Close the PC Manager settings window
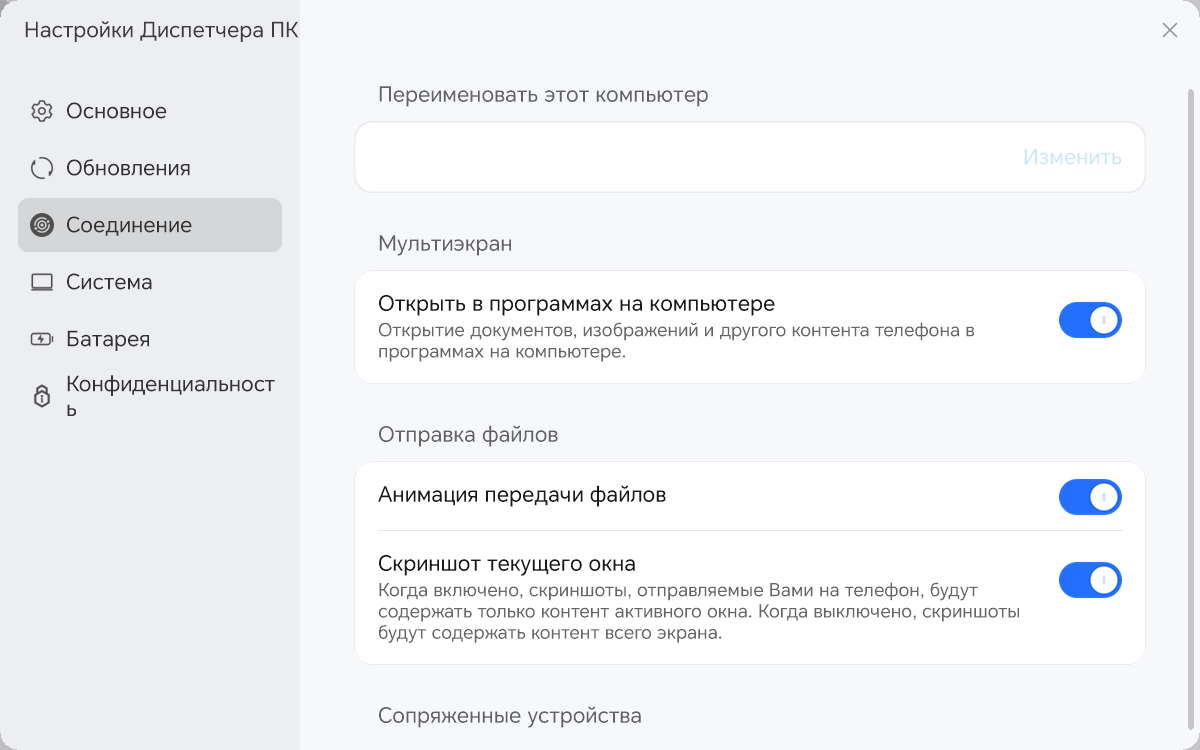This screenshot has height=750, width=1200. (1169, 30)
